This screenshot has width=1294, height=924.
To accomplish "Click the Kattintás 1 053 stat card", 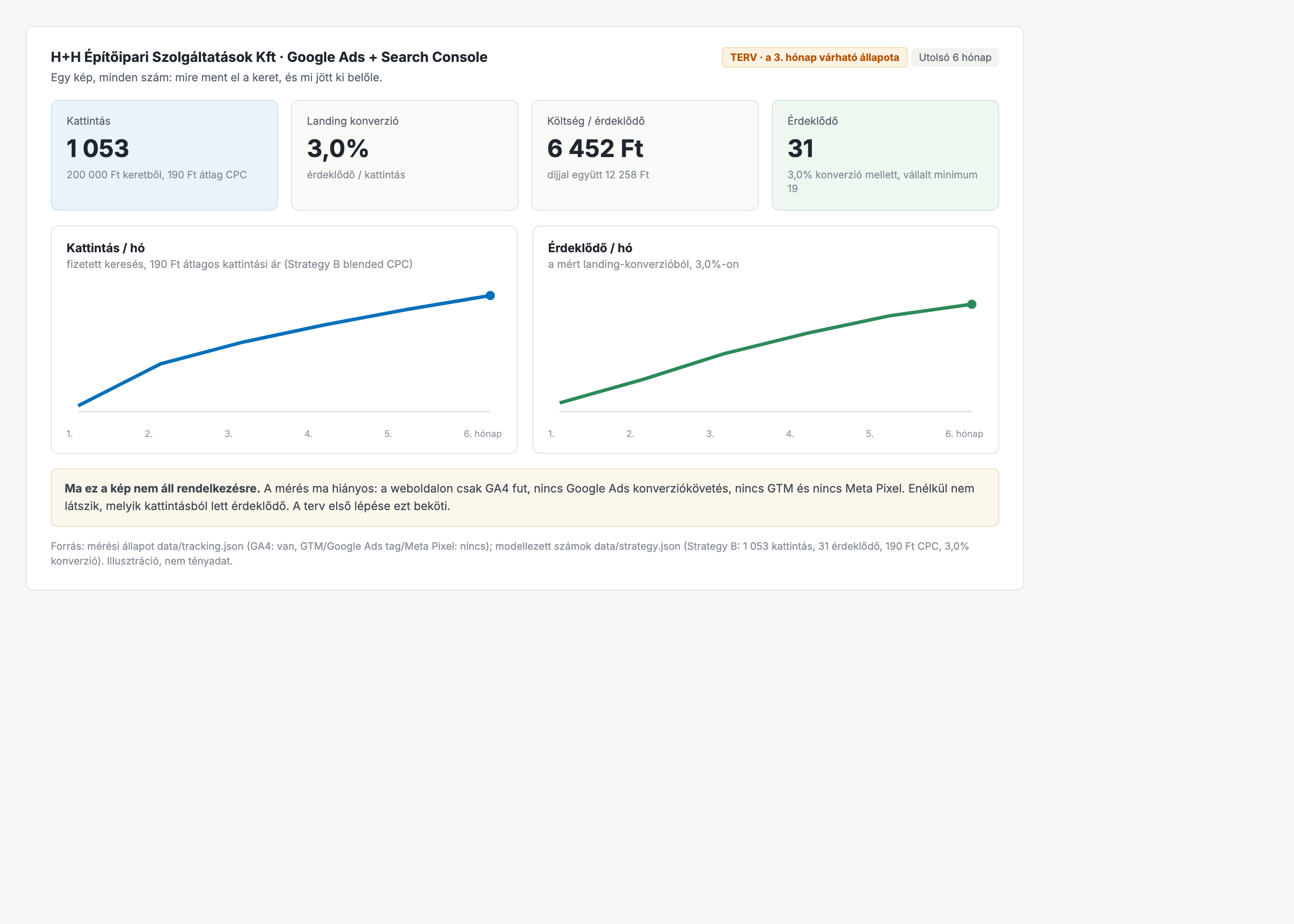I will [165, 155].
